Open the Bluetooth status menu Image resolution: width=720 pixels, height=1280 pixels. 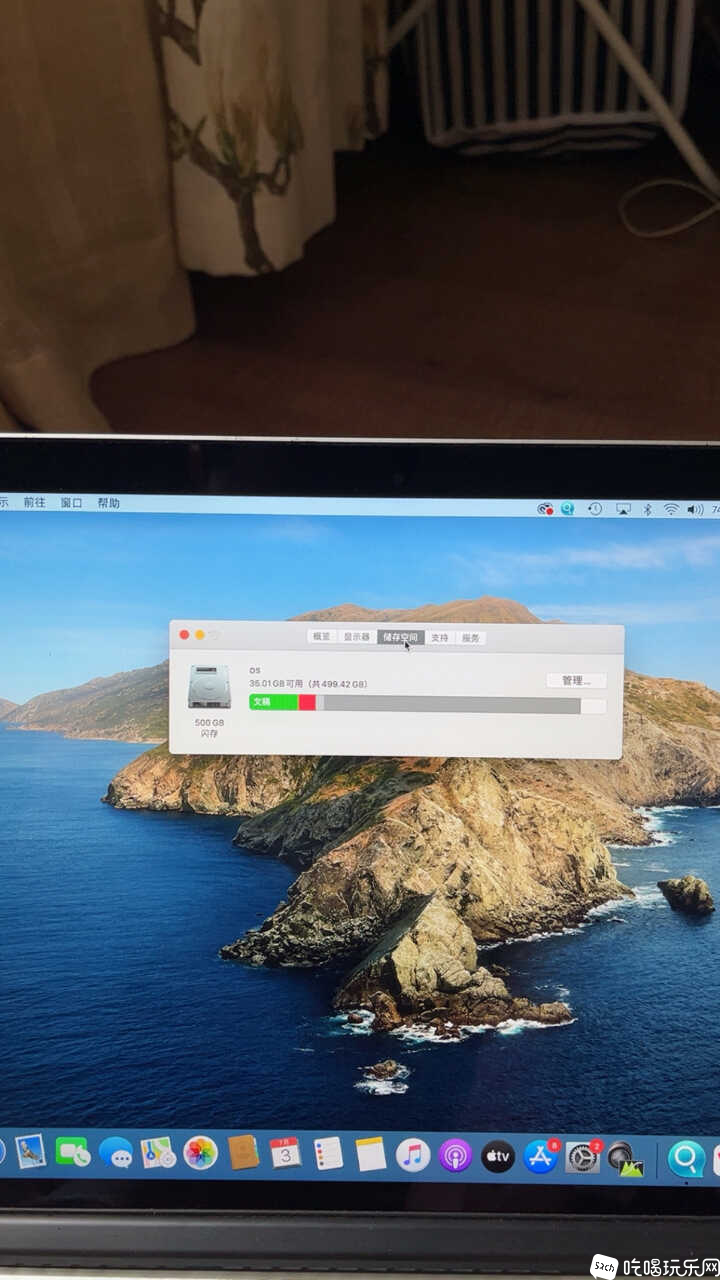point(647,509)
